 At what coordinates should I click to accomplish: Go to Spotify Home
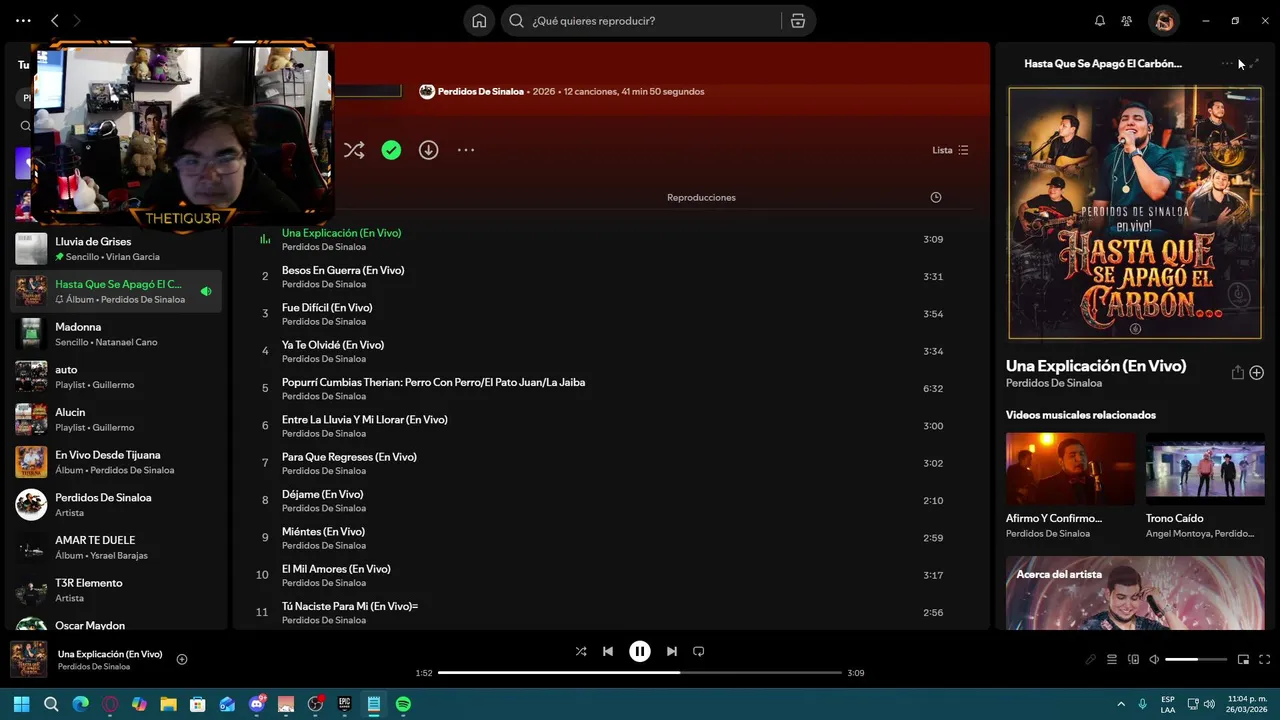pos(479,21)
